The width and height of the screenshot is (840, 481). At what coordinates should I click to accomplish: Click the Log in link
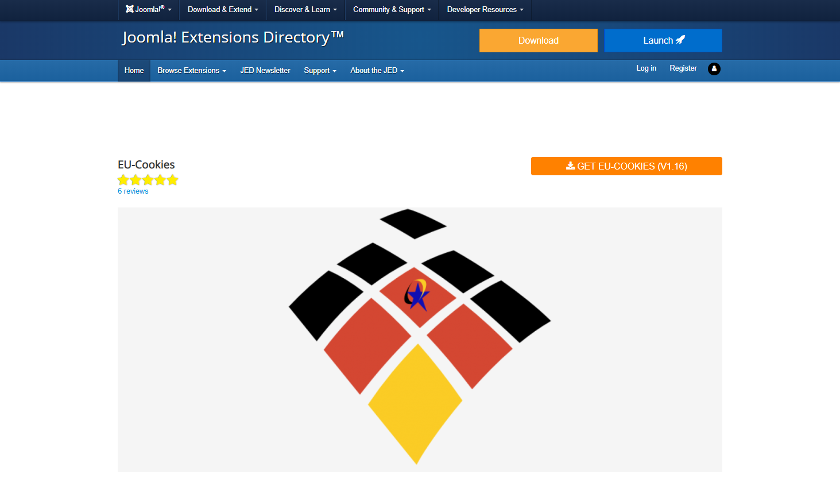pyautogui.click(x=646, y=69)
